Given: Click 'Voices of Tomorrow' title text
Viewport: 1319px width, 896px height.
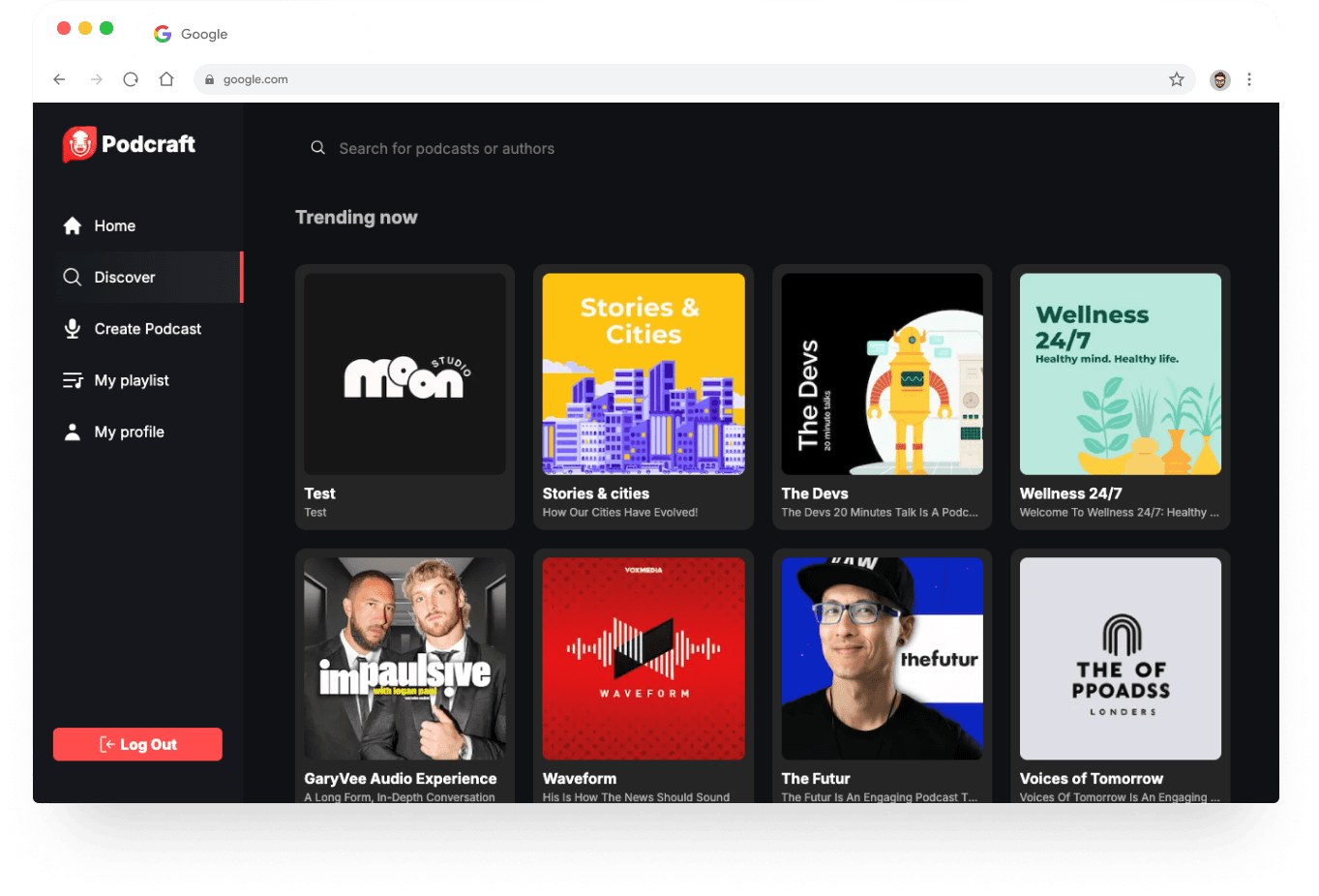Looking at the screenshot, I should pyautogui.click(x=1092, y=778).
